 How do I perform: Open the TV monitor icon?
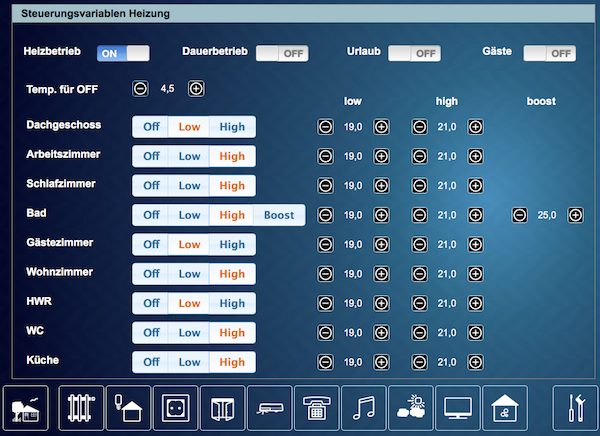pyautogui.click(x=458, y=408)
